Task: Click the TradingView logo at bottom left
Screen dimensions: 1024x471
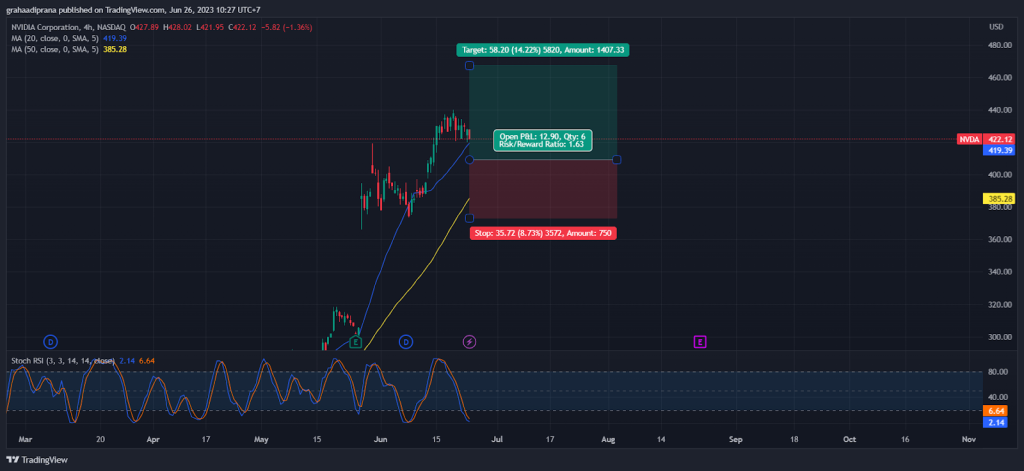Action: 37,459
